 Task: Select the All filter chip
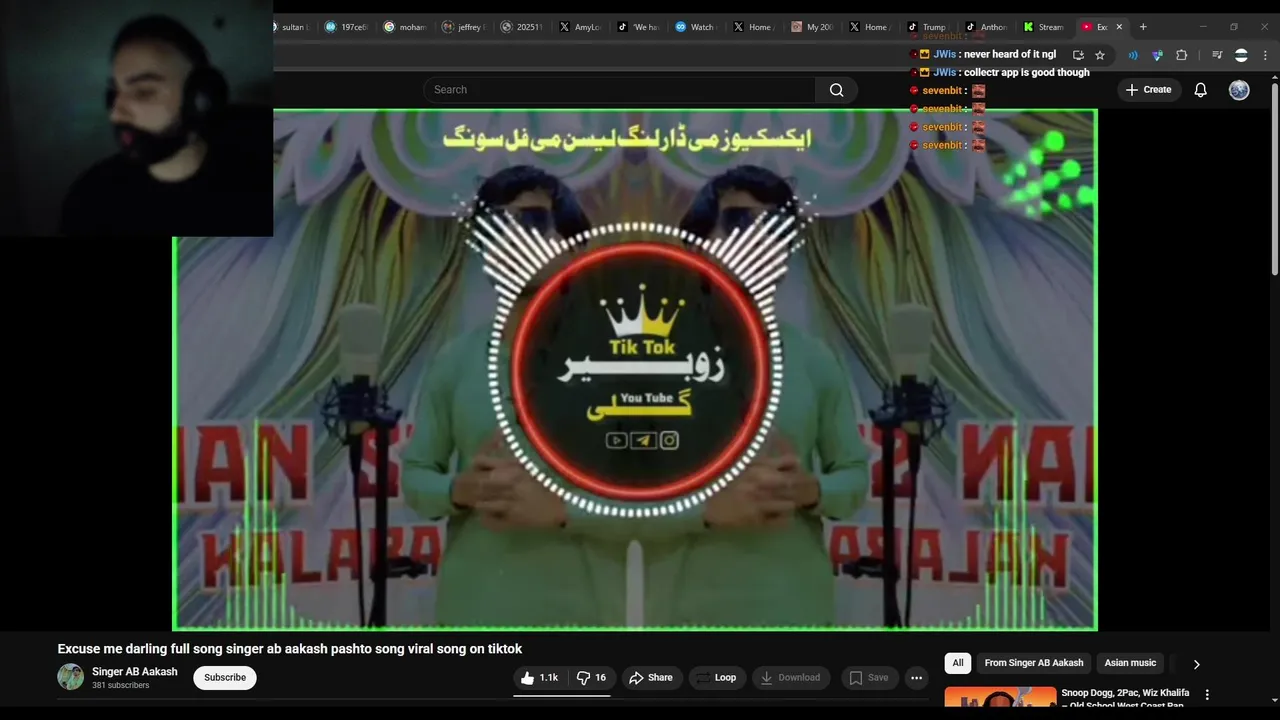point(958,663)
